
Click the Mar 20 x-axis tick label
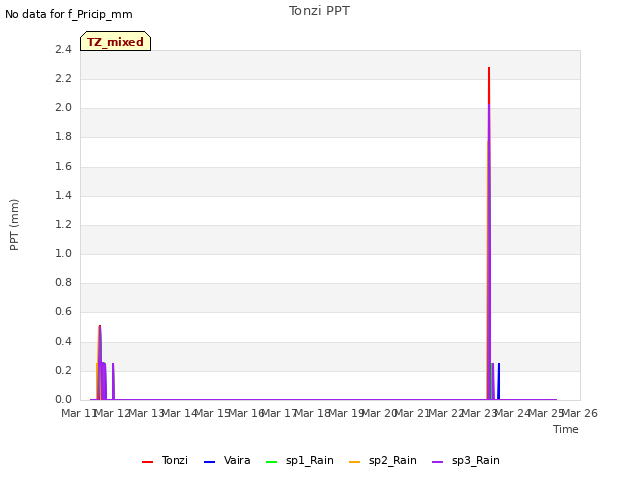pos(379,413)
